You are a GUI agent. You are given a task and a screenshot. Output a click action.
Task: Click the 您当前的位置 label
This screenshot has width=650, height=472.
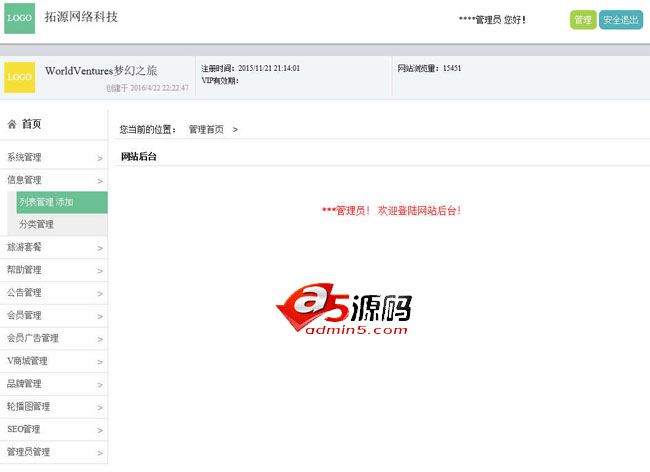pyautogui.click(x=148, y=130)
